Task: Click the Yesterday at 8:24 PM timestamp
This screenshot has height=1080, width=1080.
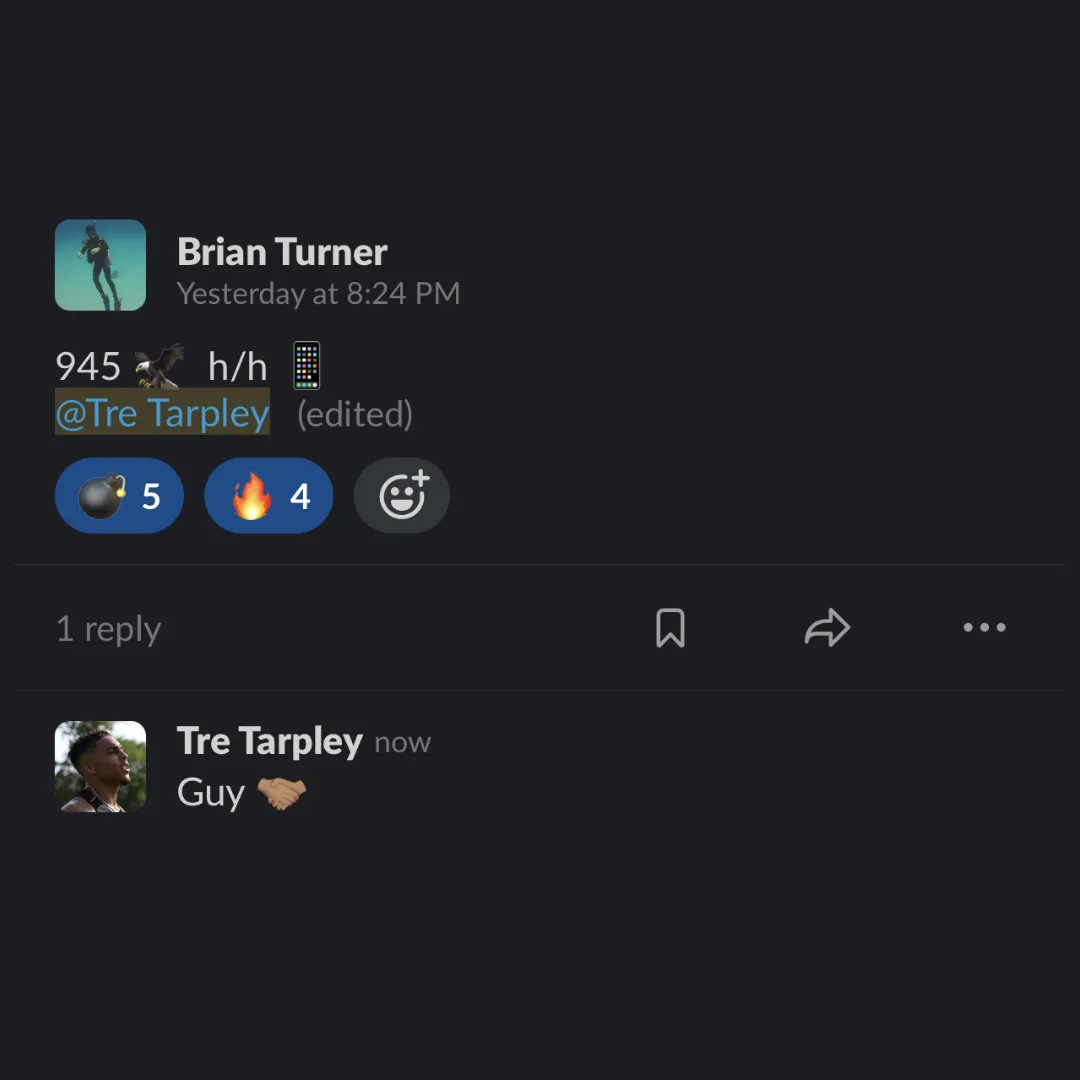Action: [x=318, y=293]
